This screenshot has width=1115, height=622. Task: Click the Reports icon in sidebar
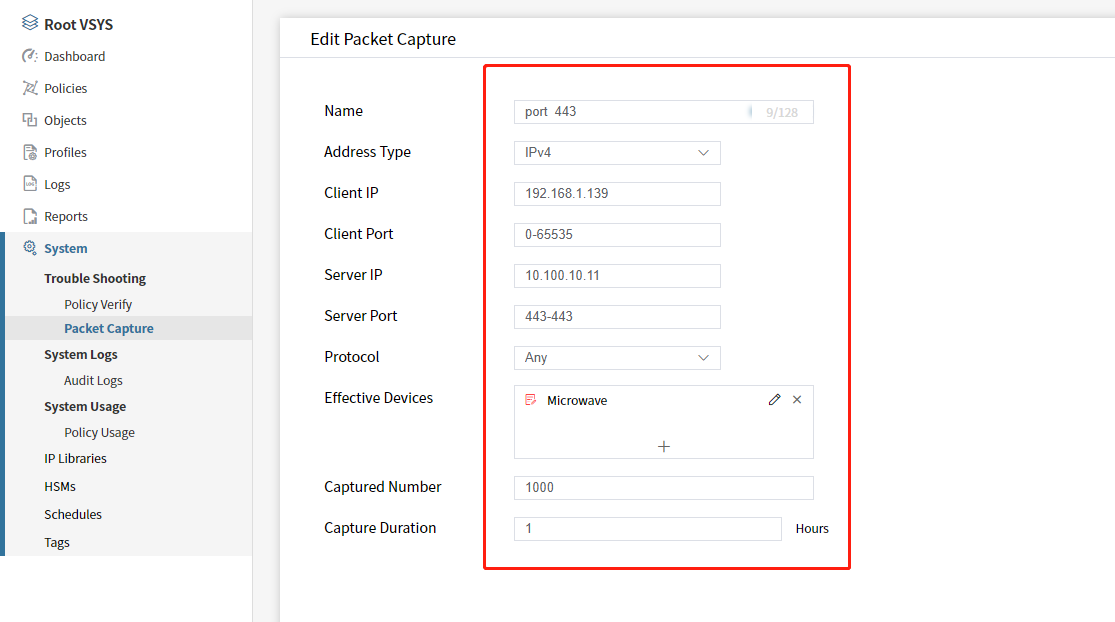(x=30, y=217)
